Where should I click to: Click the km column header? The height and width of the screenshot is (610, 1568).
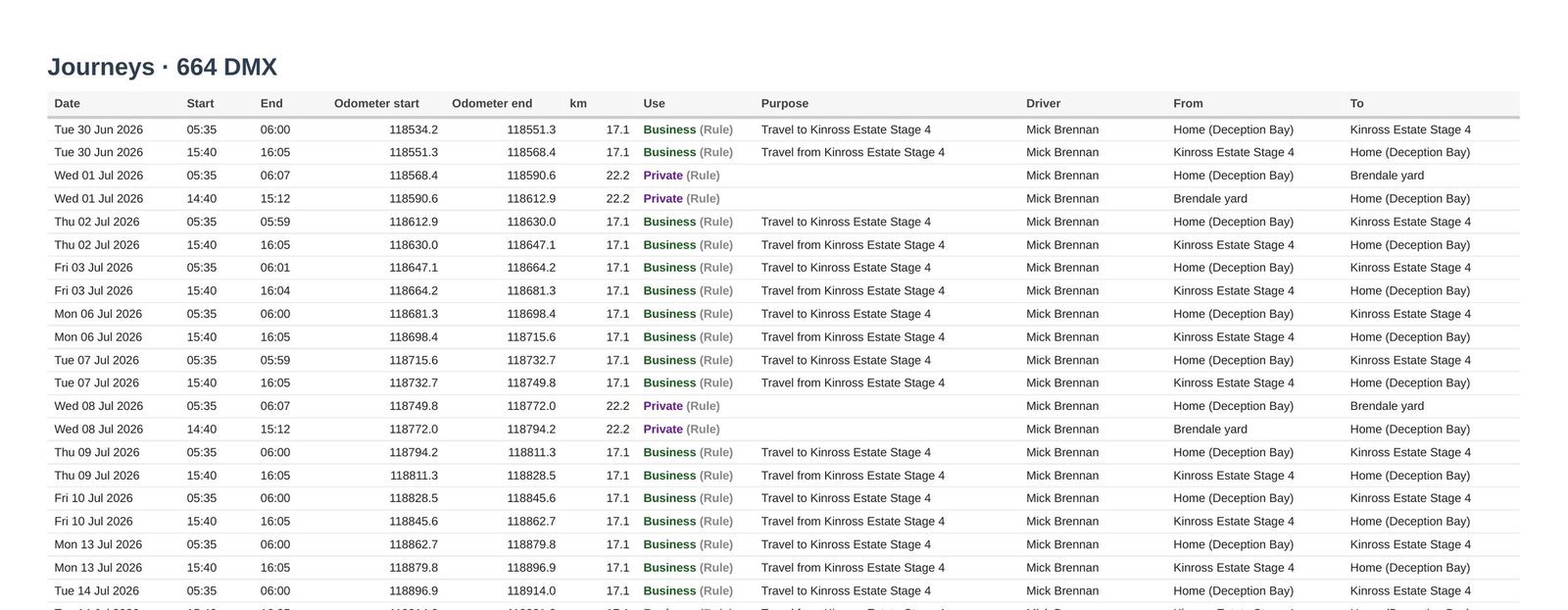point(578,103)
